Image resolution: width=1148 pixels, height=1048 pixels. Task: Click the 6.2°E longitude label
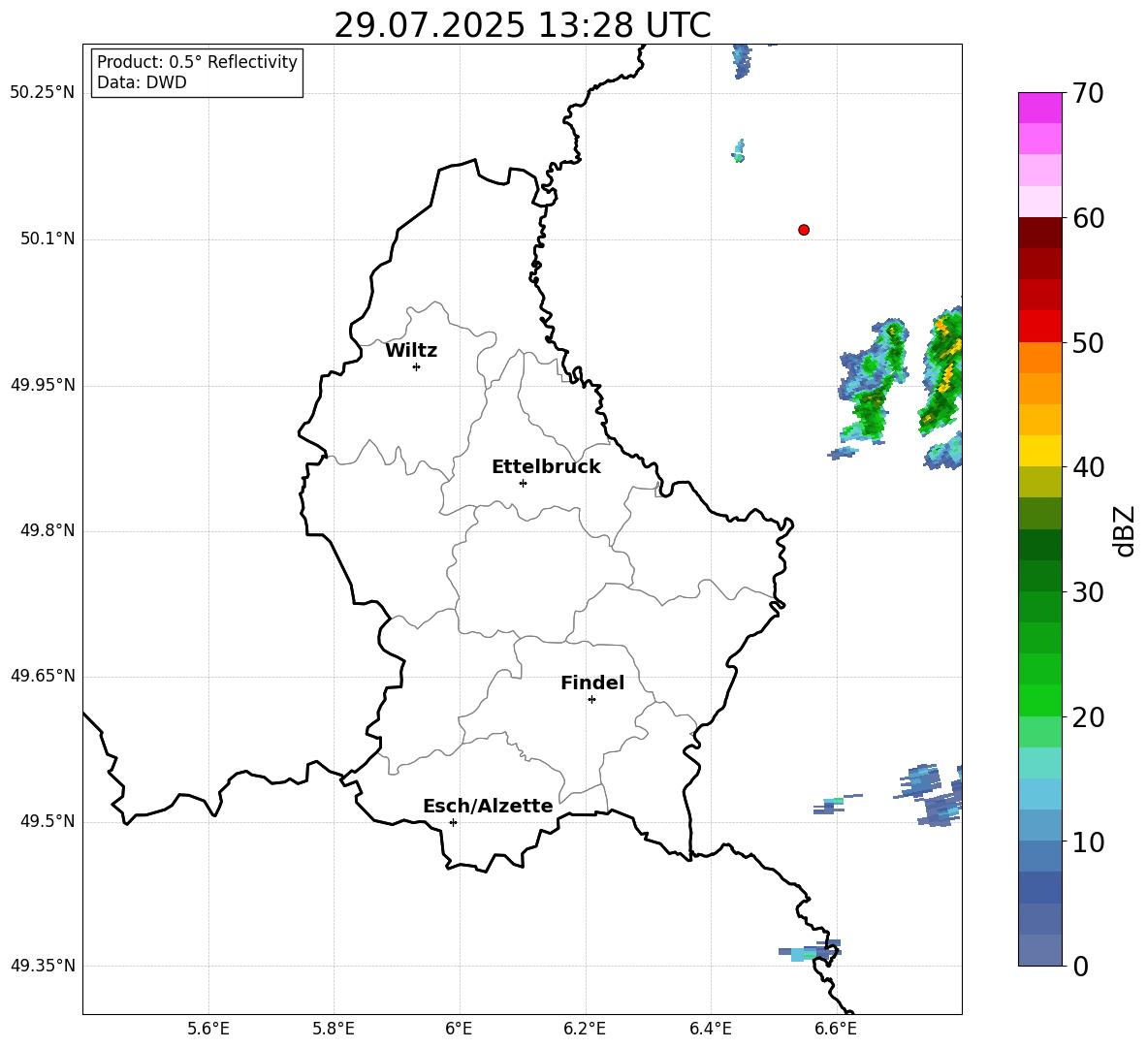585,1029
